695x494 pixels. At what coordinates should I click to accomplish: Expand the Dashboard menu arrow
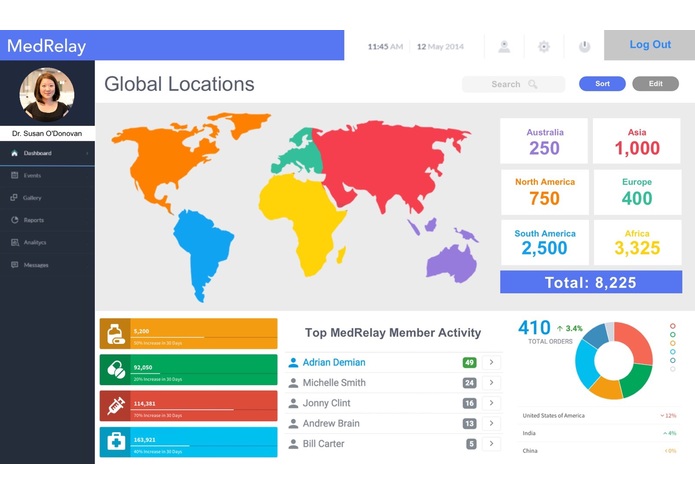87,153
